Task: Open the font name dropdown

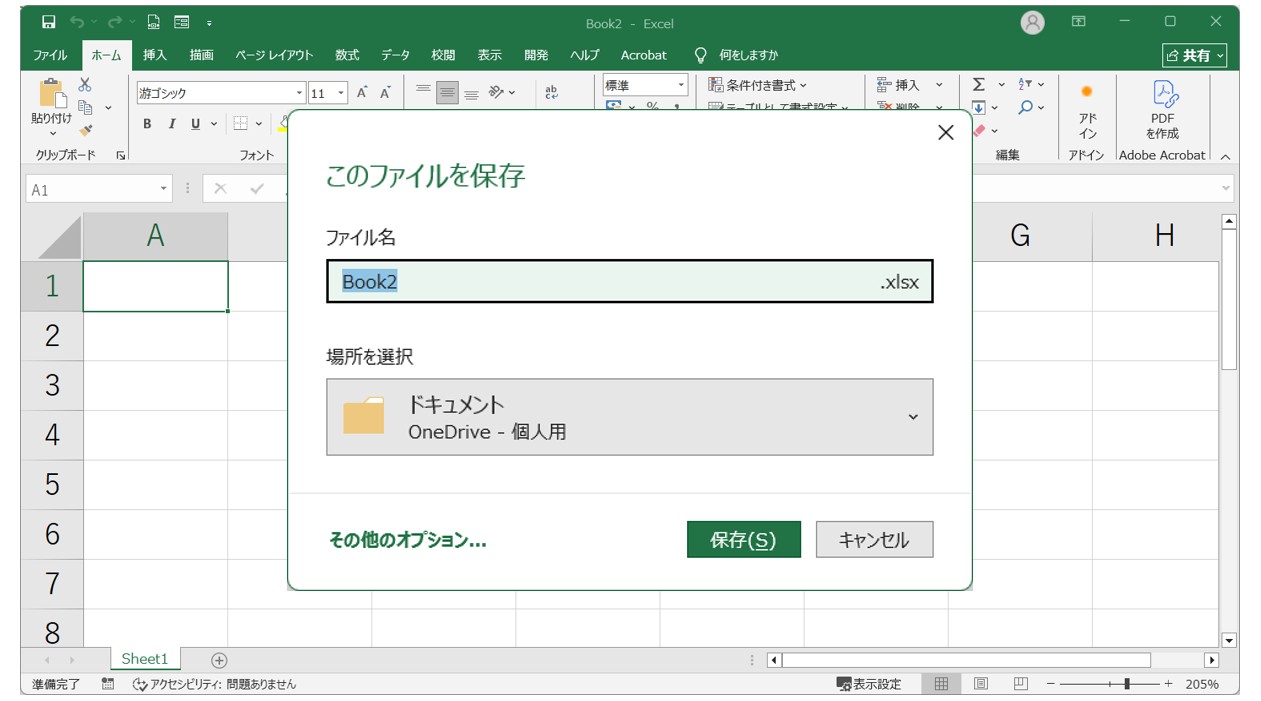Action: click(x=299, y=93)
